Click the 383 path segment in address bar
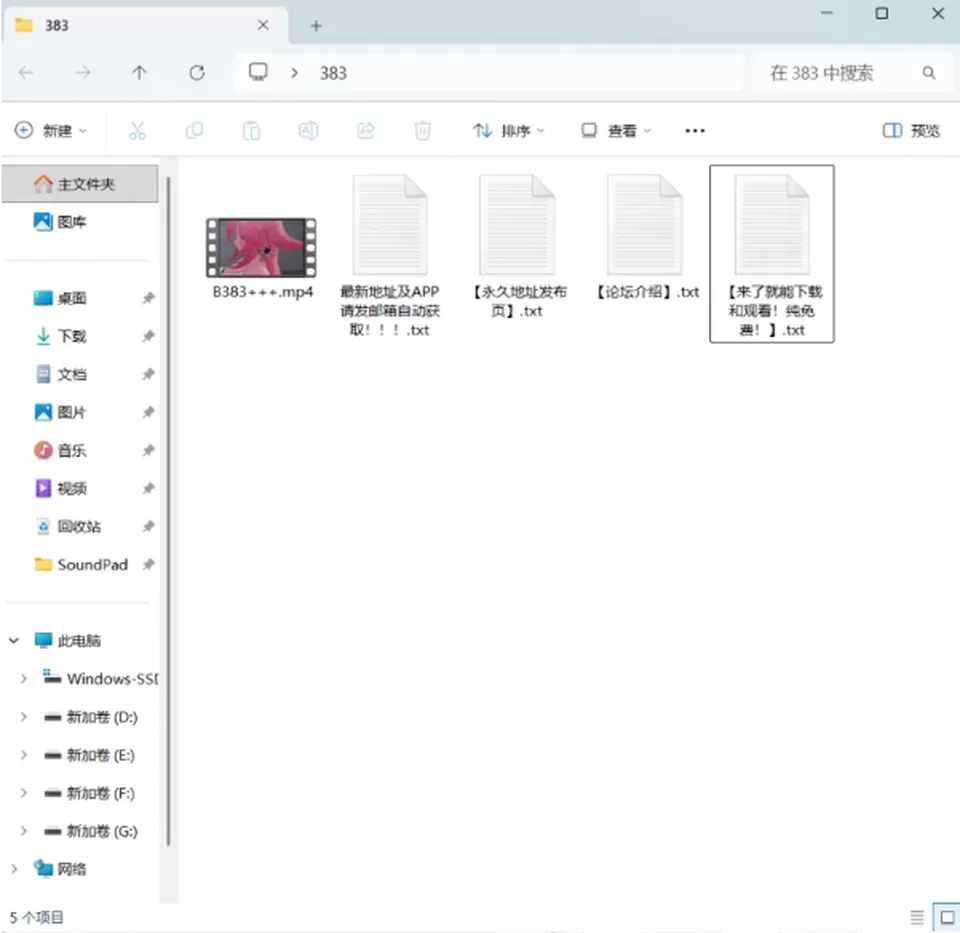 click(333, 73)
